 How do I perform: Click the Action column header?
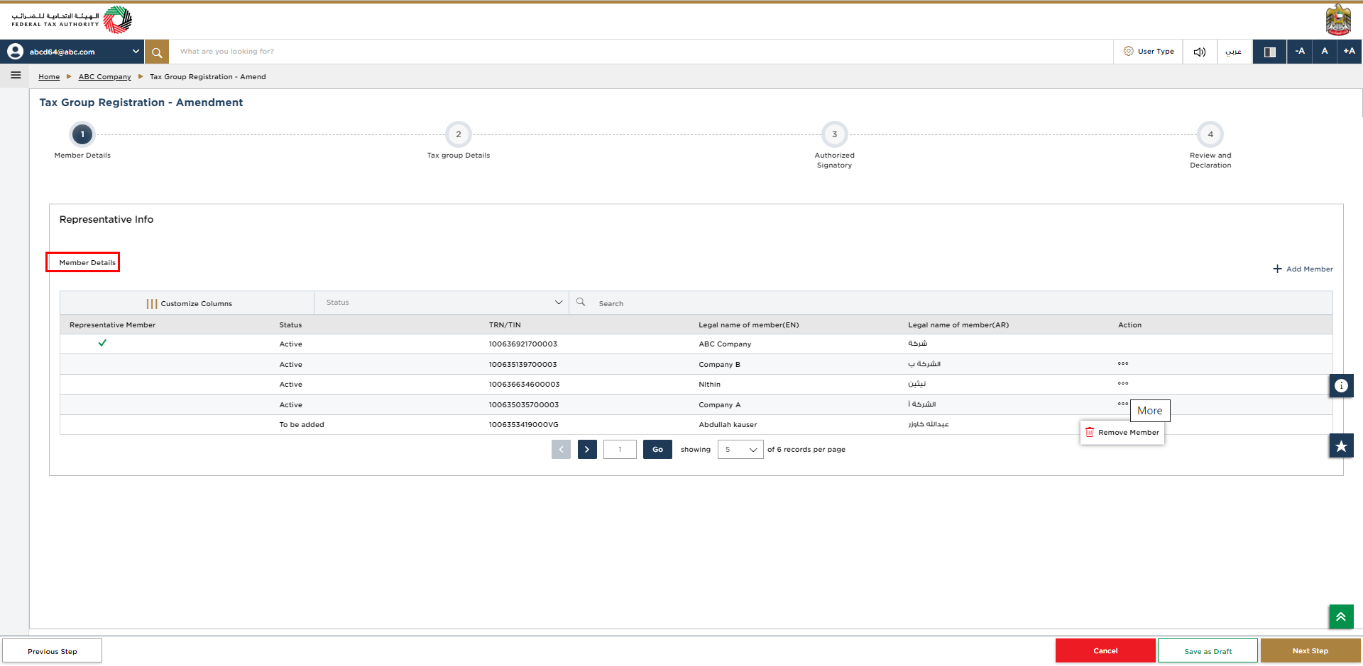tap(1130, 325)
